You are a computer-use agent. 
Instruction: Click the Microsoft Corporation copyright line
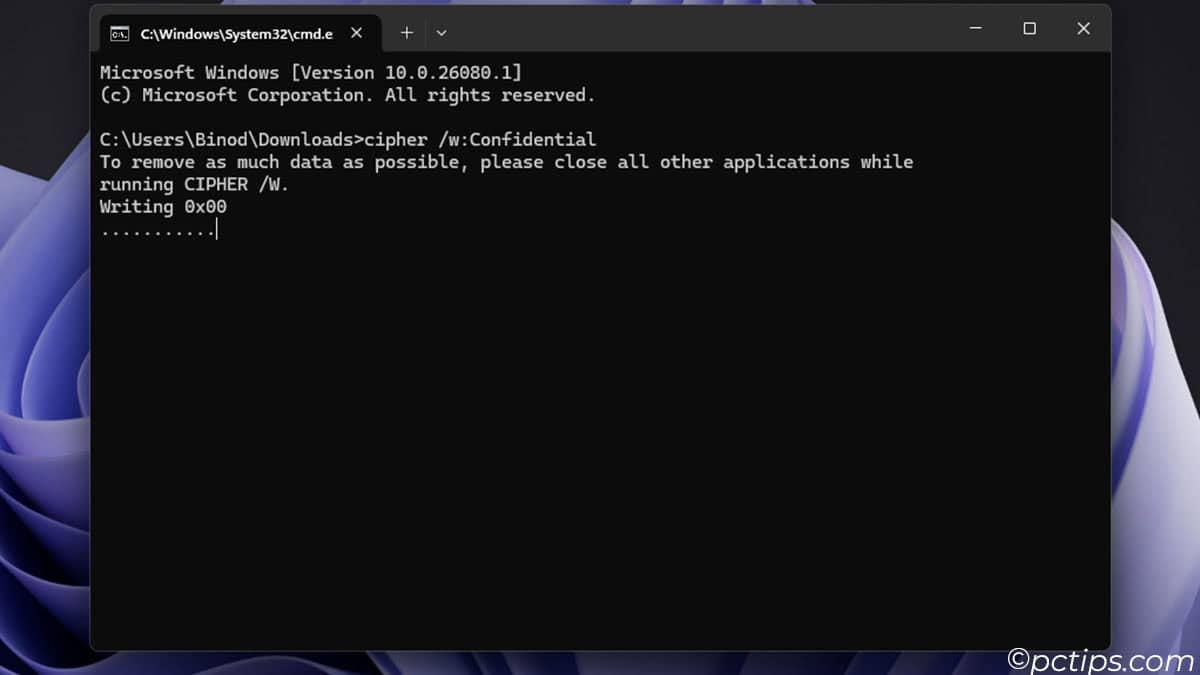point(347,95)
